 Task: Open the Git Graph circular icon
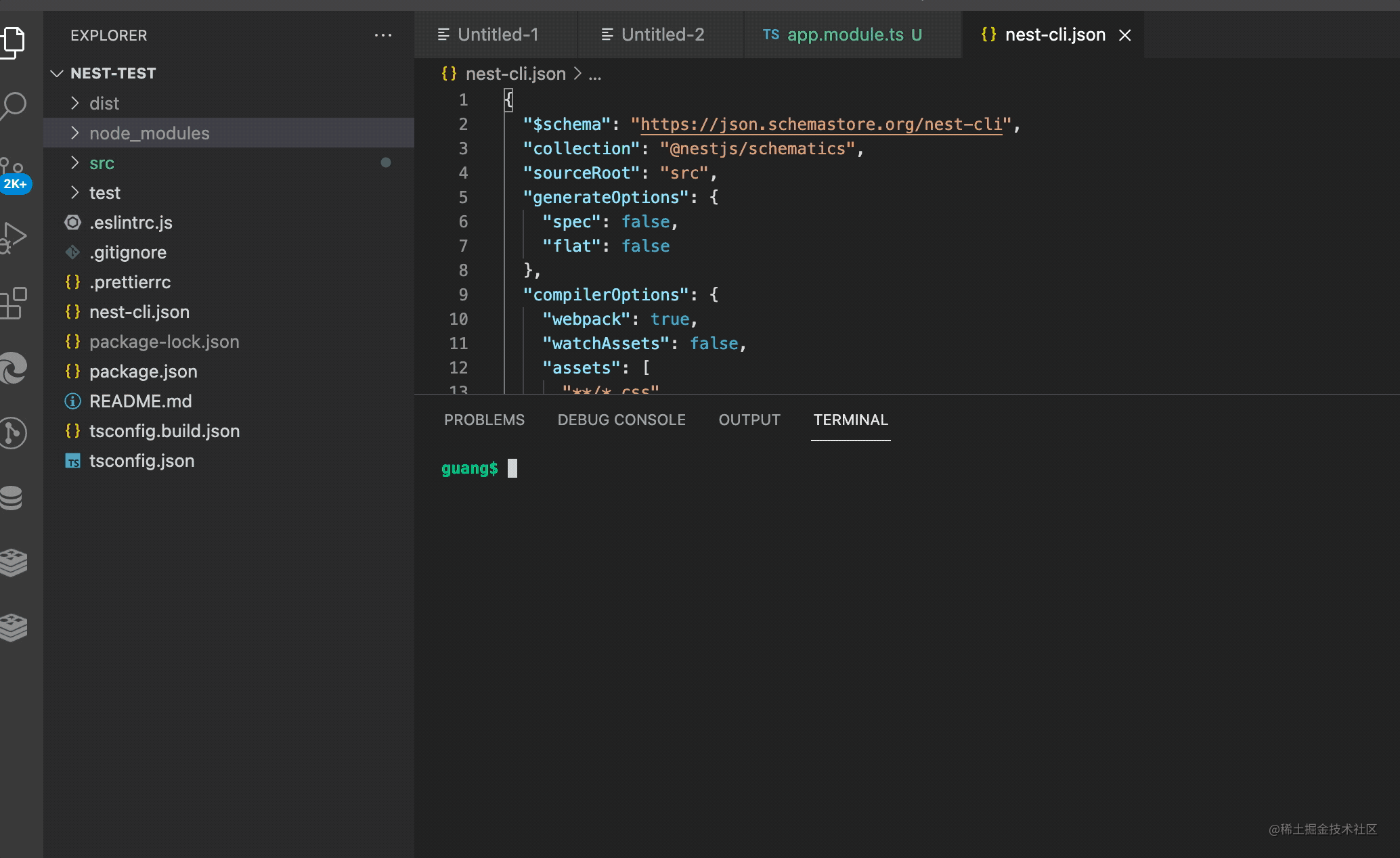[14, 433]
